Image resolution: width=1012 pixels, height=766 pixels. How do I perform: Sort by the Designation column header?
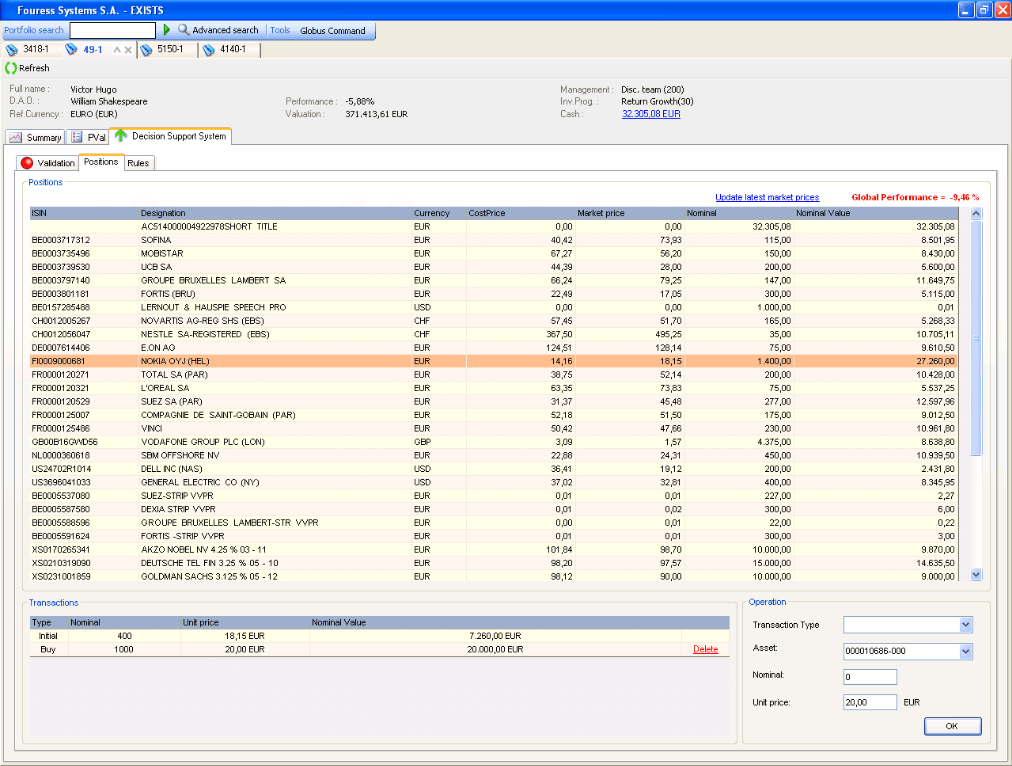276,213
